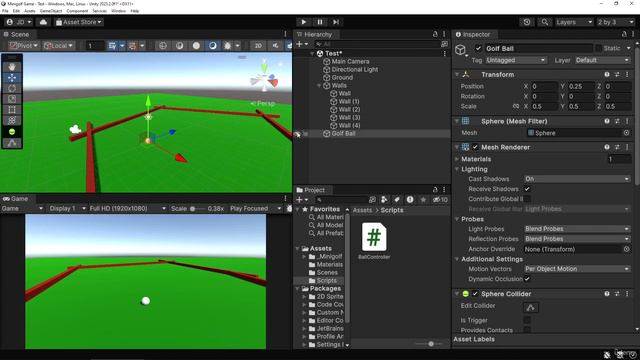
Task: Open the Full HD resolution dropdown
Action: click(x=127, y=209)
